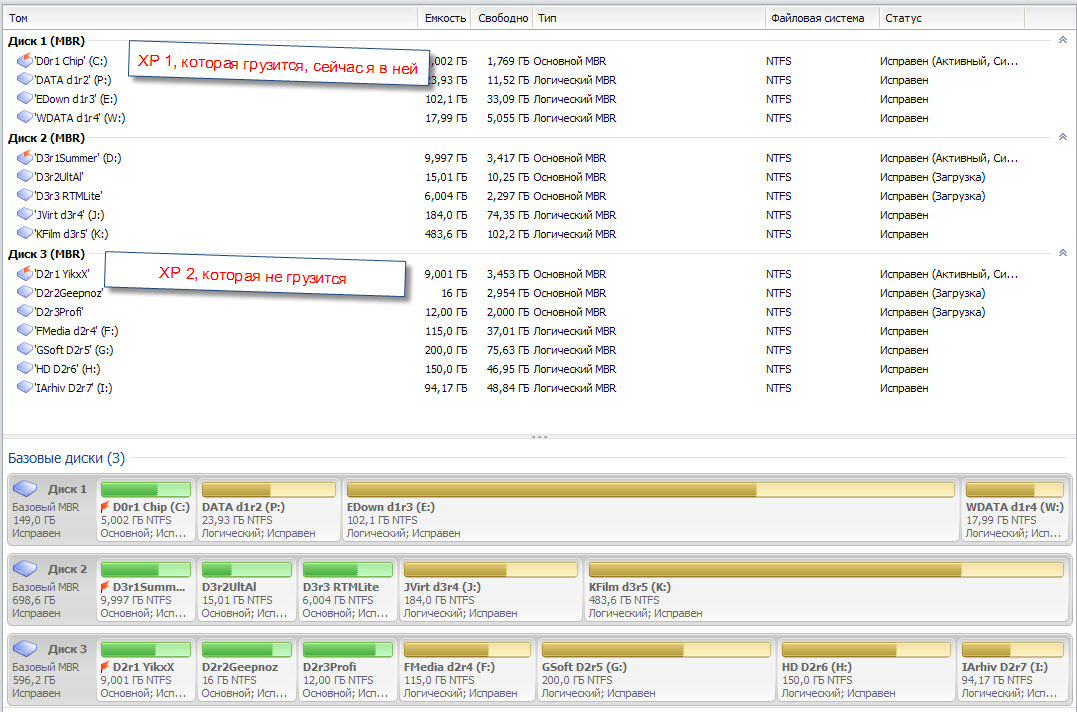Select FMedia d2r4 (F:) partition block in disk map

[467, 669]
